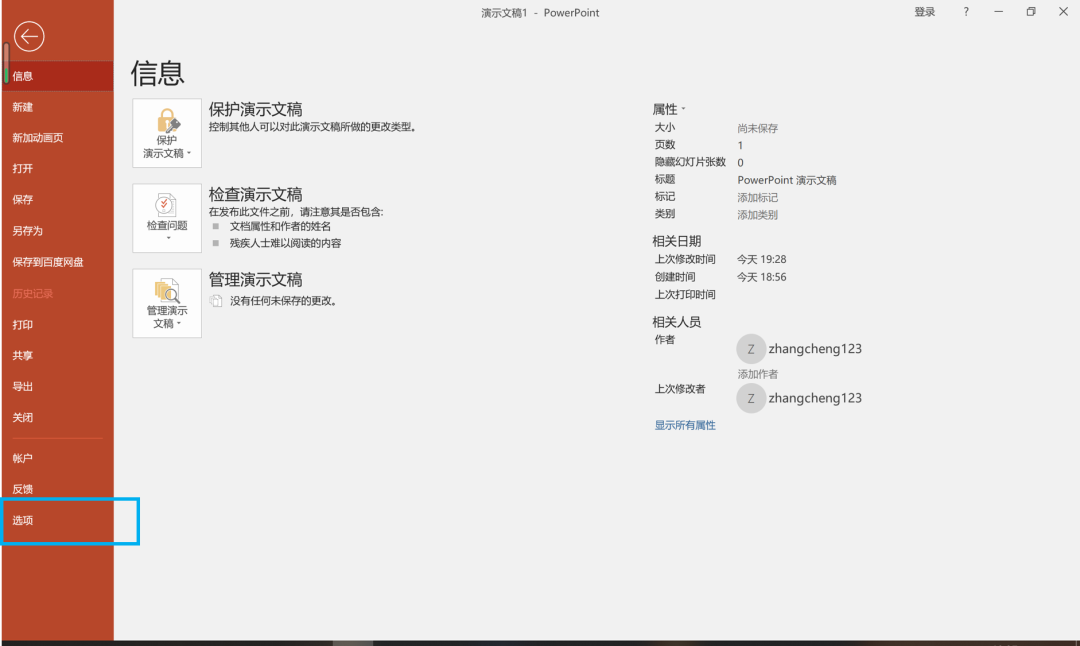Open the 保护演示文稿 protect button
The height and width of the screenshot is (646, 1080).
167,133
